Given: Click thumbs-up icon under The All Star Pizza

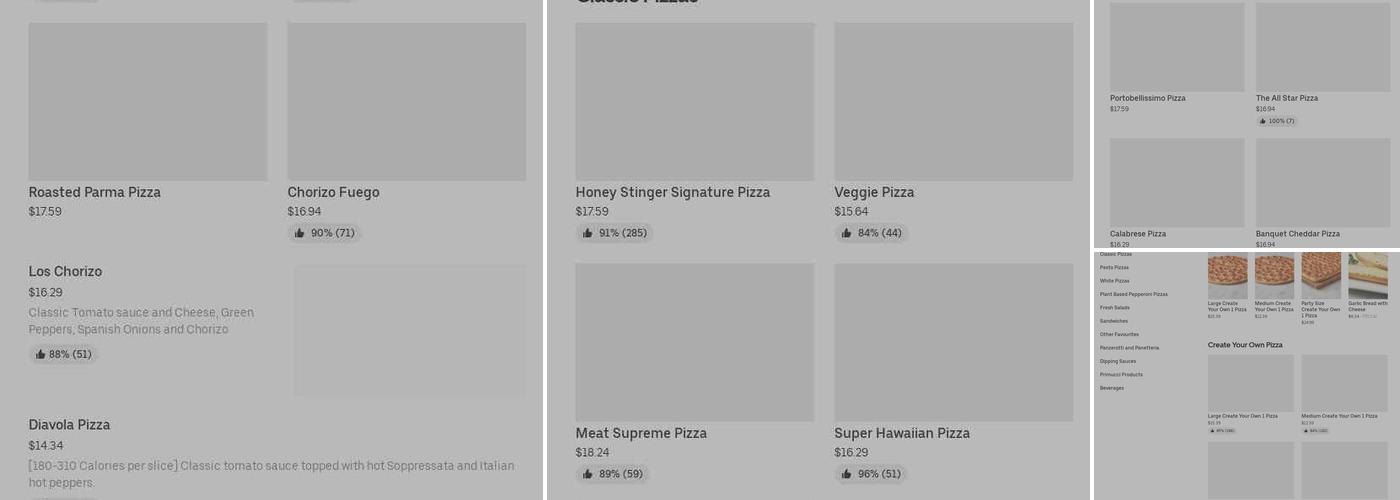Looking at the screenshot, I should [1263, 121].
